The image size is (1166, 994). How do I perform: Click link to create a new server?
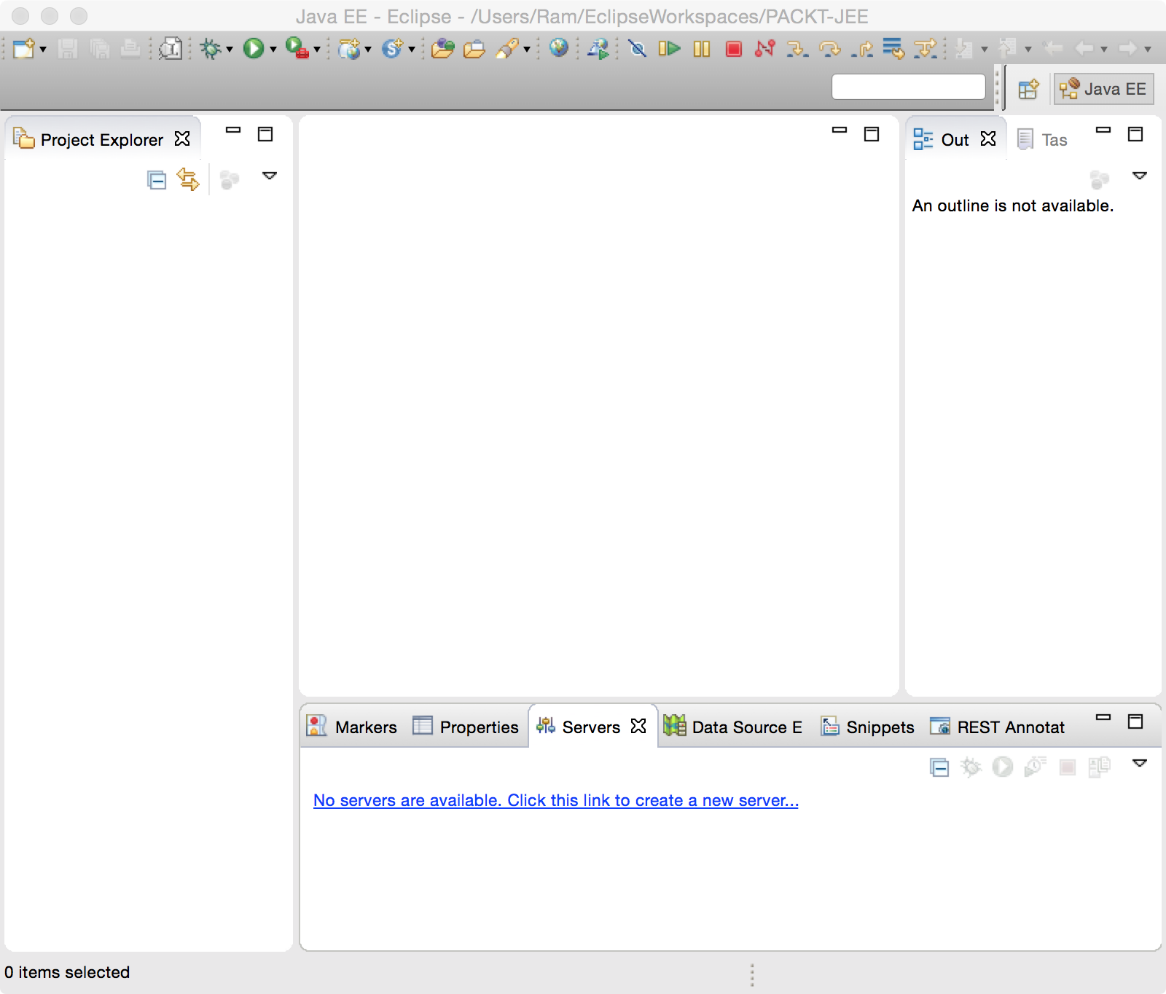coord(555,801)
